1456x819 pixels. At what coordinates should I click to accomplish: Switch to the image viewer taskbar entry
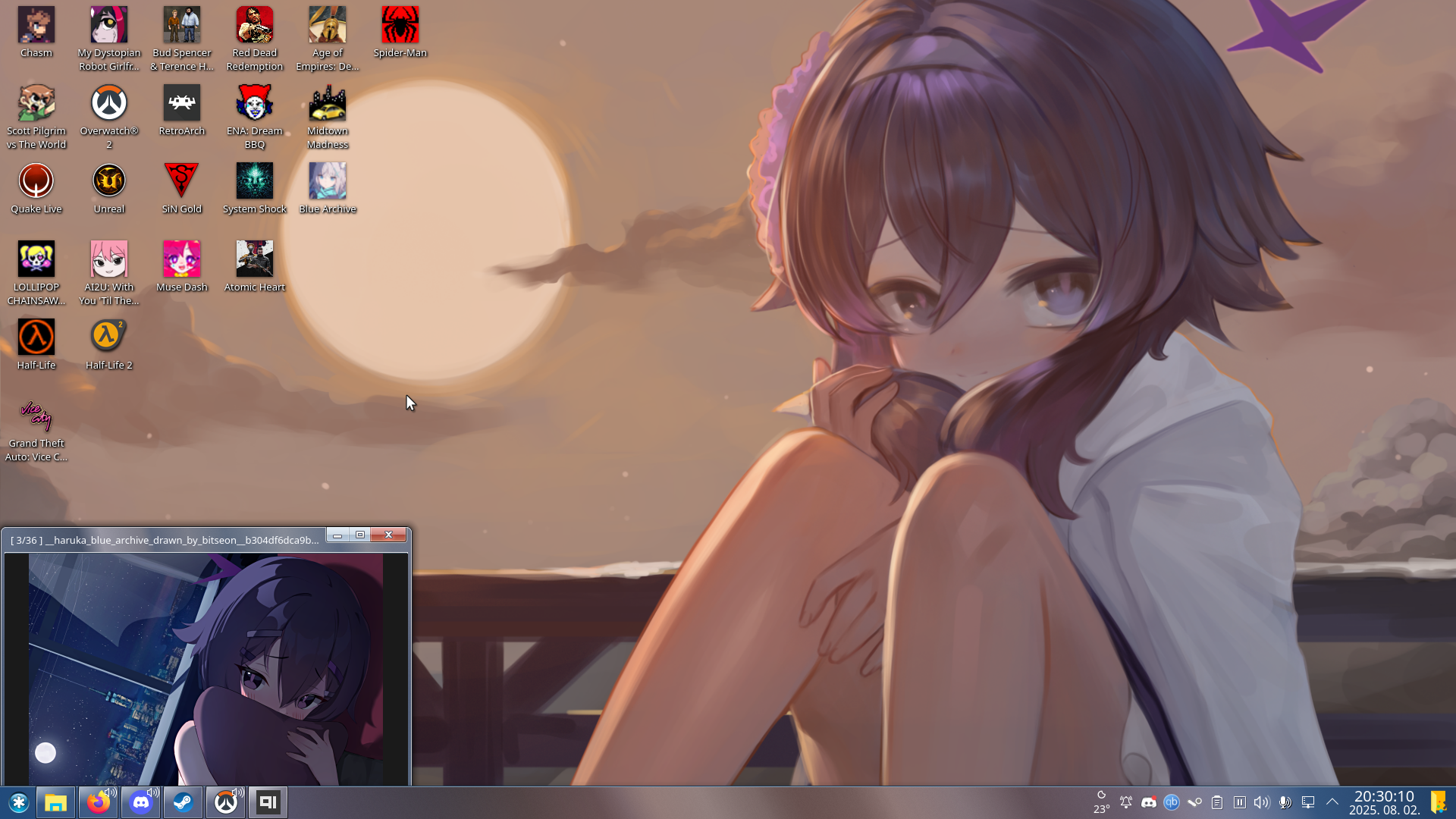click(268, 802)
